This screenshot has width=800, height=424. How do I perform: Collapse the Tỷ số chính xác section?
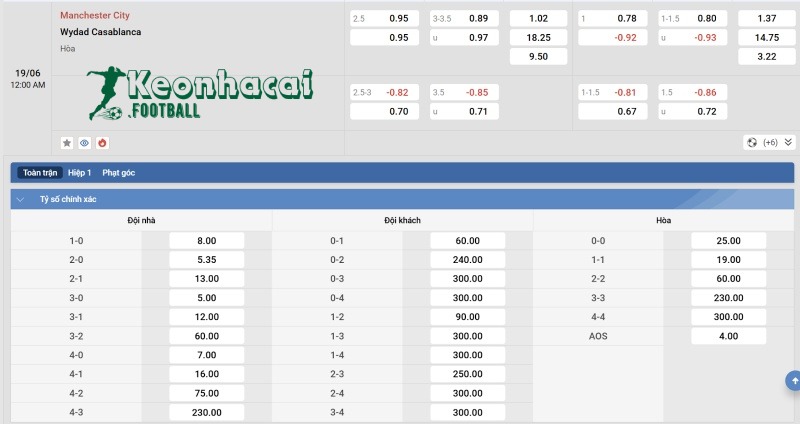20,199
